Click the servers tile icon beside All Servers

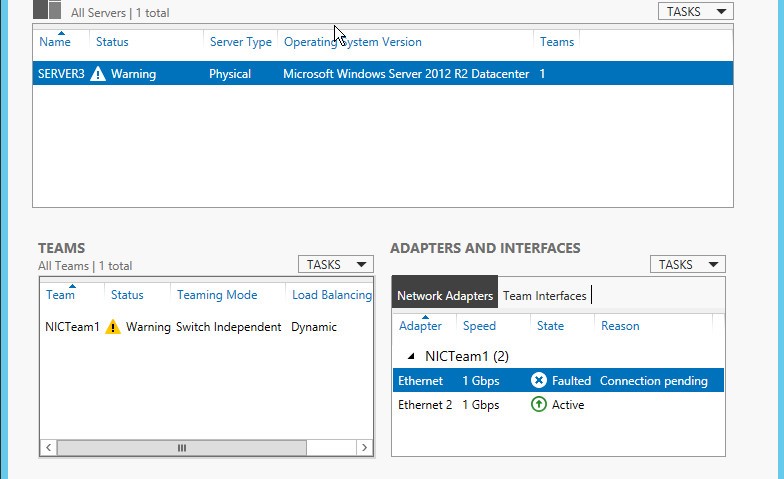coord(46,11)
